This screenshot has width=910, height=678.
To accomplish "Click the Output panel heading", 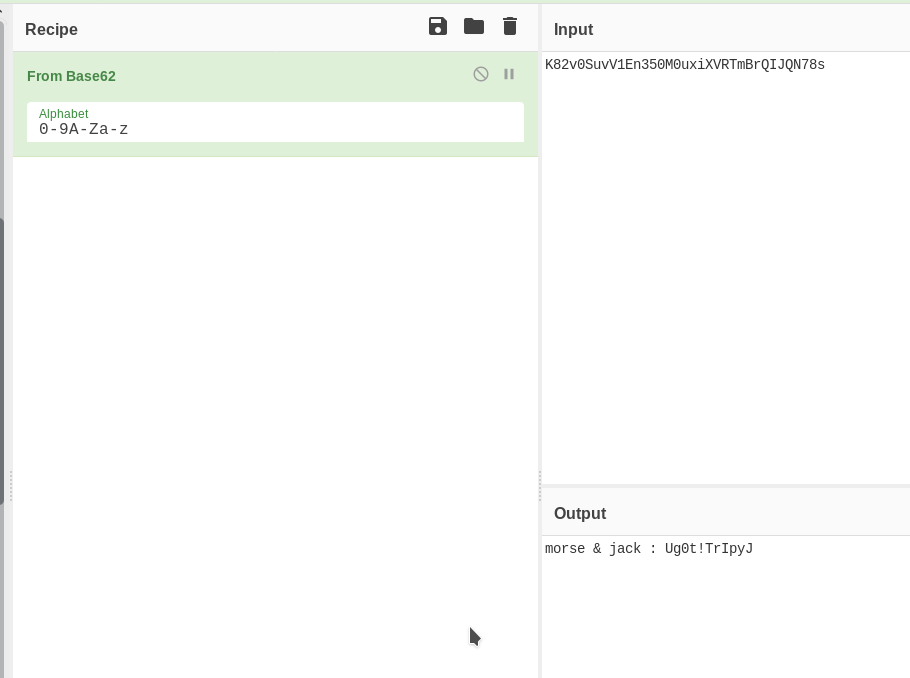I will (580, 513).
